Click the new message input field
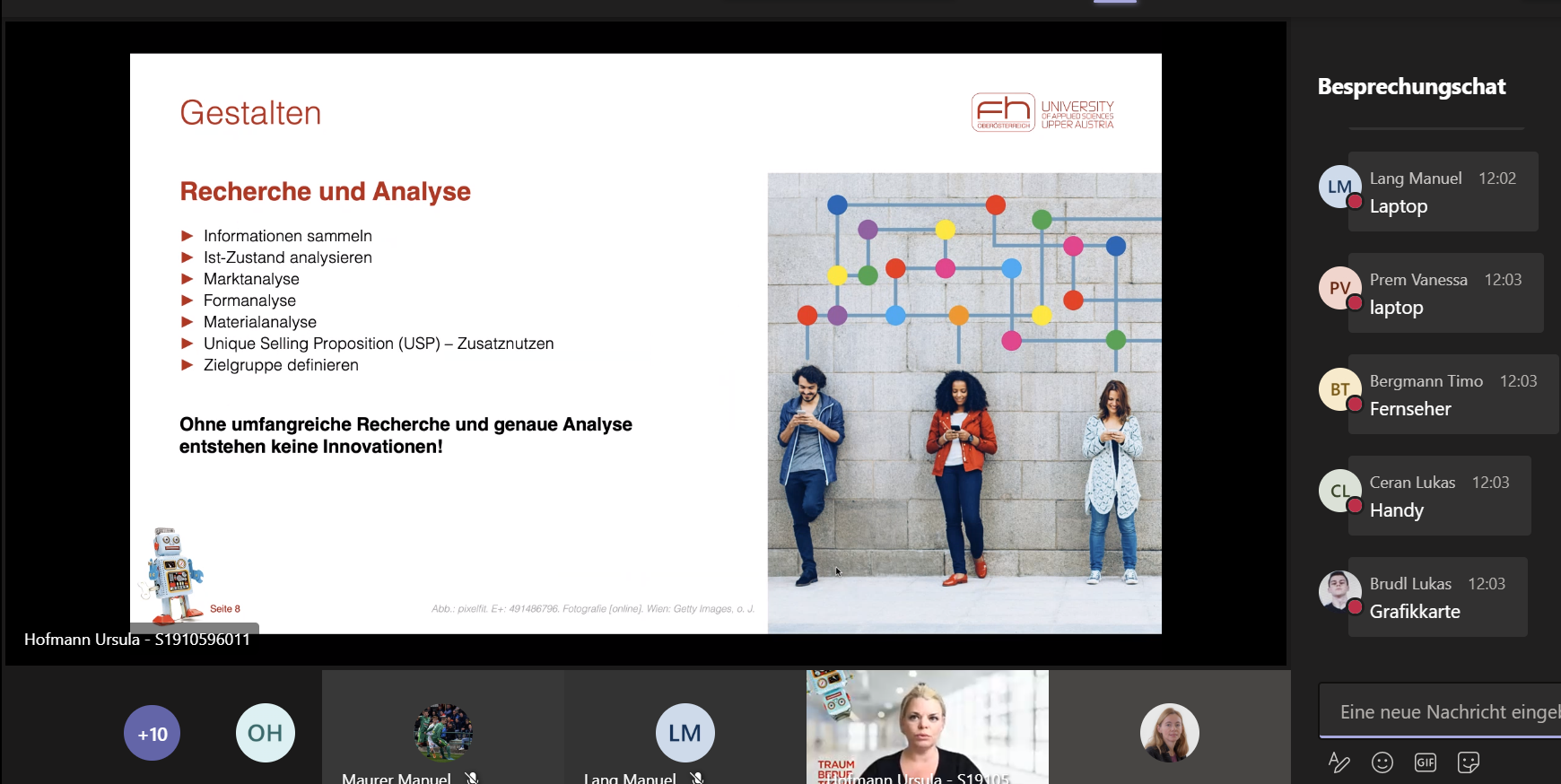This screenshot has width=1561, height=784. click(x=1440, y=711)
